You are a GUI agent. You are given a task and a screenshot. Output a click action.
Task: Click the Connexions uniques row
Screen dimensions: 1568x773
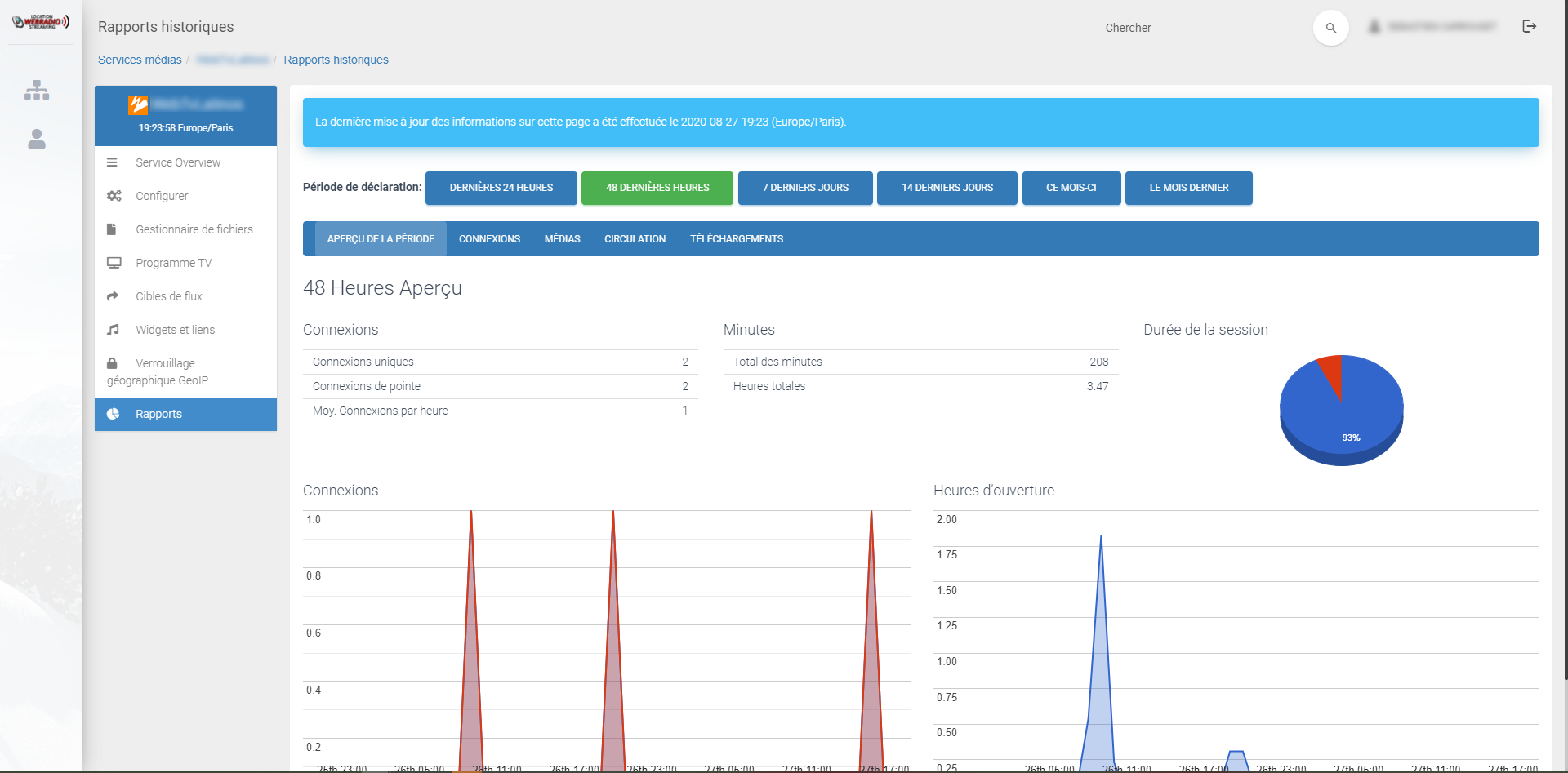click(500, 362)
